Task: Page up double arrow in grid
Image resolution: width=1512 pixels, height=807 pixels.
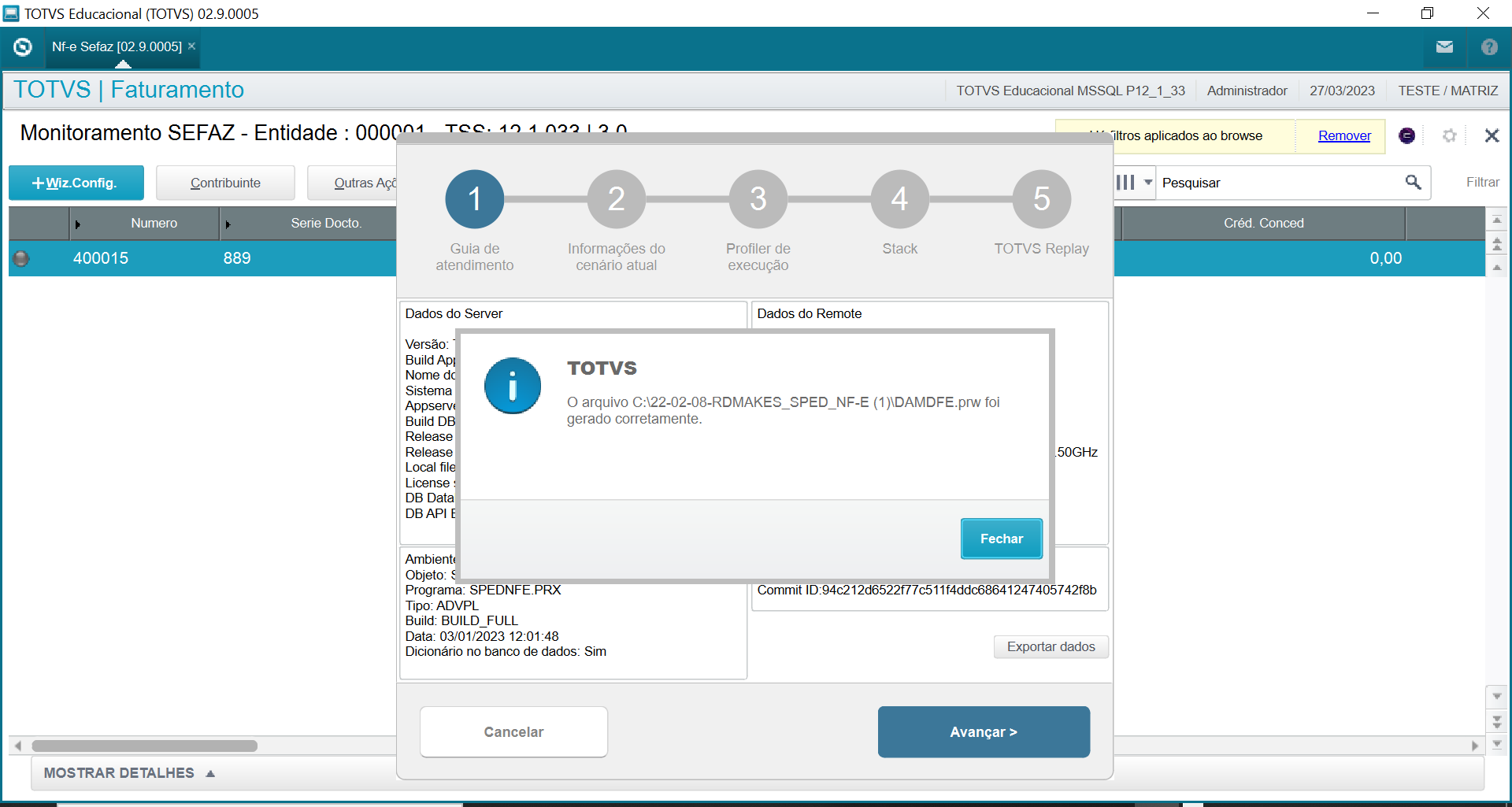Action: pos(1497,245)
